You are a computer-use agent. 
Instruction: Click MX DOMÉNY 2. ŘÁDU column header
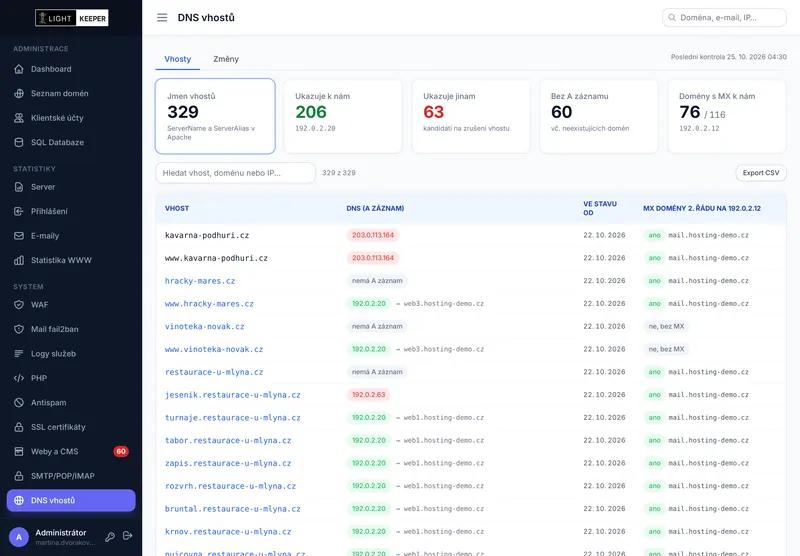pos(702,208)
